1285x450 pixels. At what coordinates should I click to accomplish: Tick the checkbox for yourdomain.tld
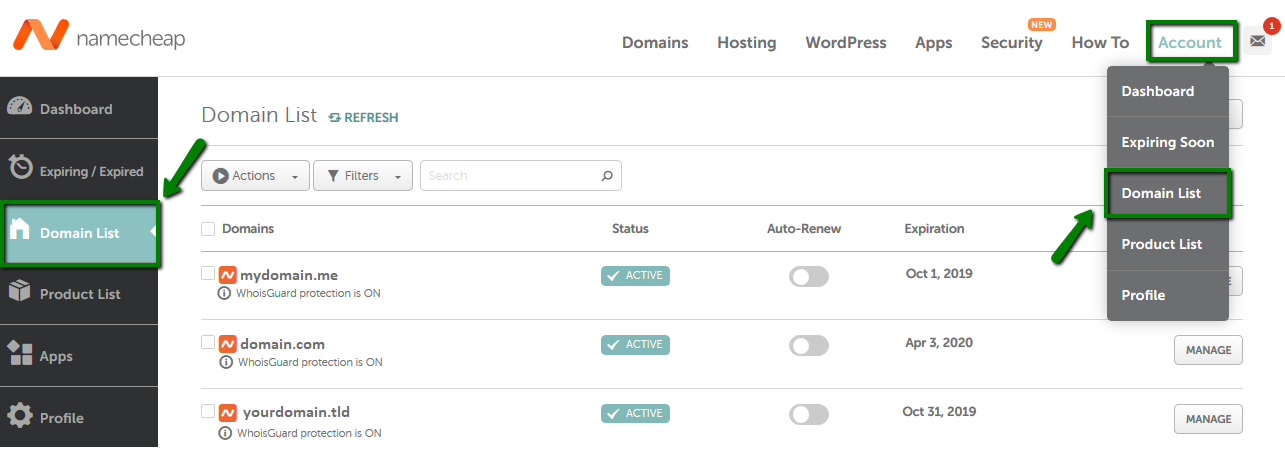tap(208, 411)
